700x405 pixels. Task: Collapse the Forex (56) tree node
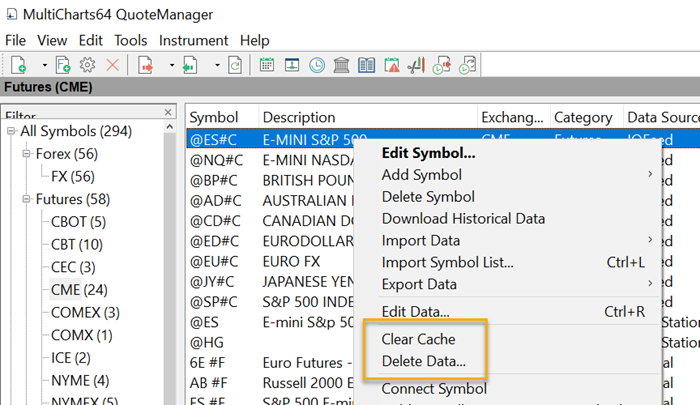[x=26, y=154]
